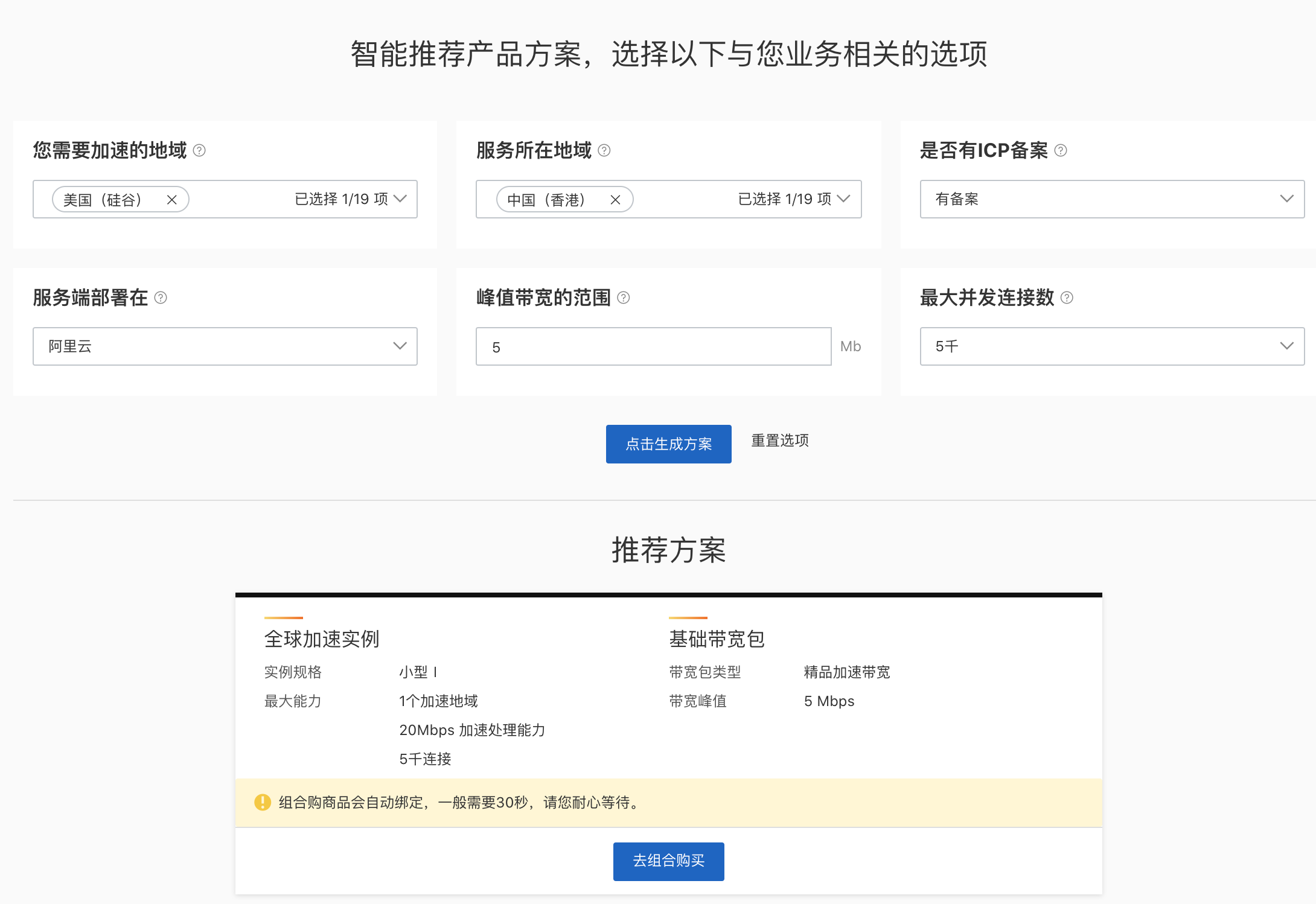Remove the 中国（香港） tag

point(616,200)
